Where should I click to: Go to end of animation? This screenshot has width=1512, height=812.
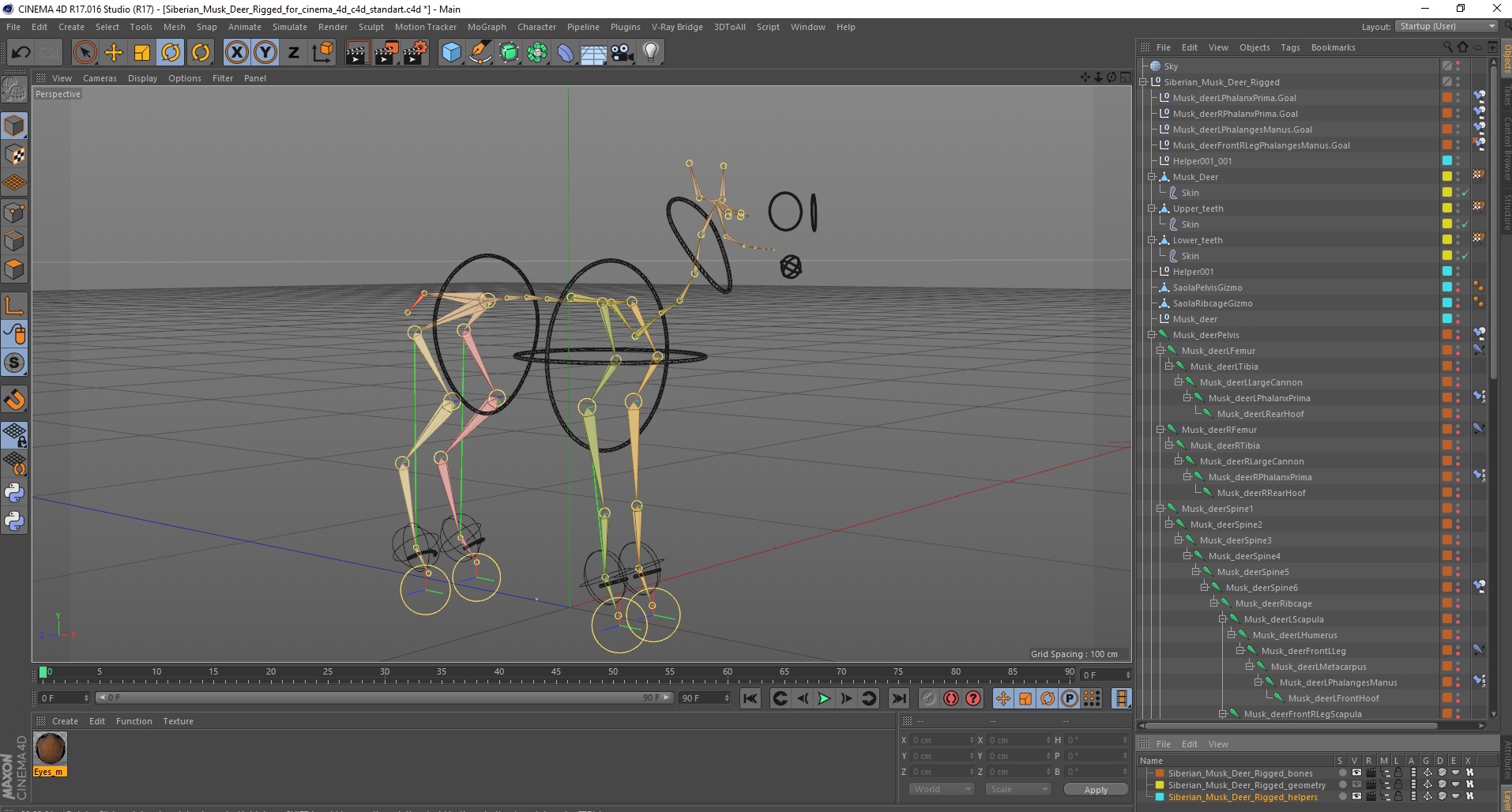899,698
